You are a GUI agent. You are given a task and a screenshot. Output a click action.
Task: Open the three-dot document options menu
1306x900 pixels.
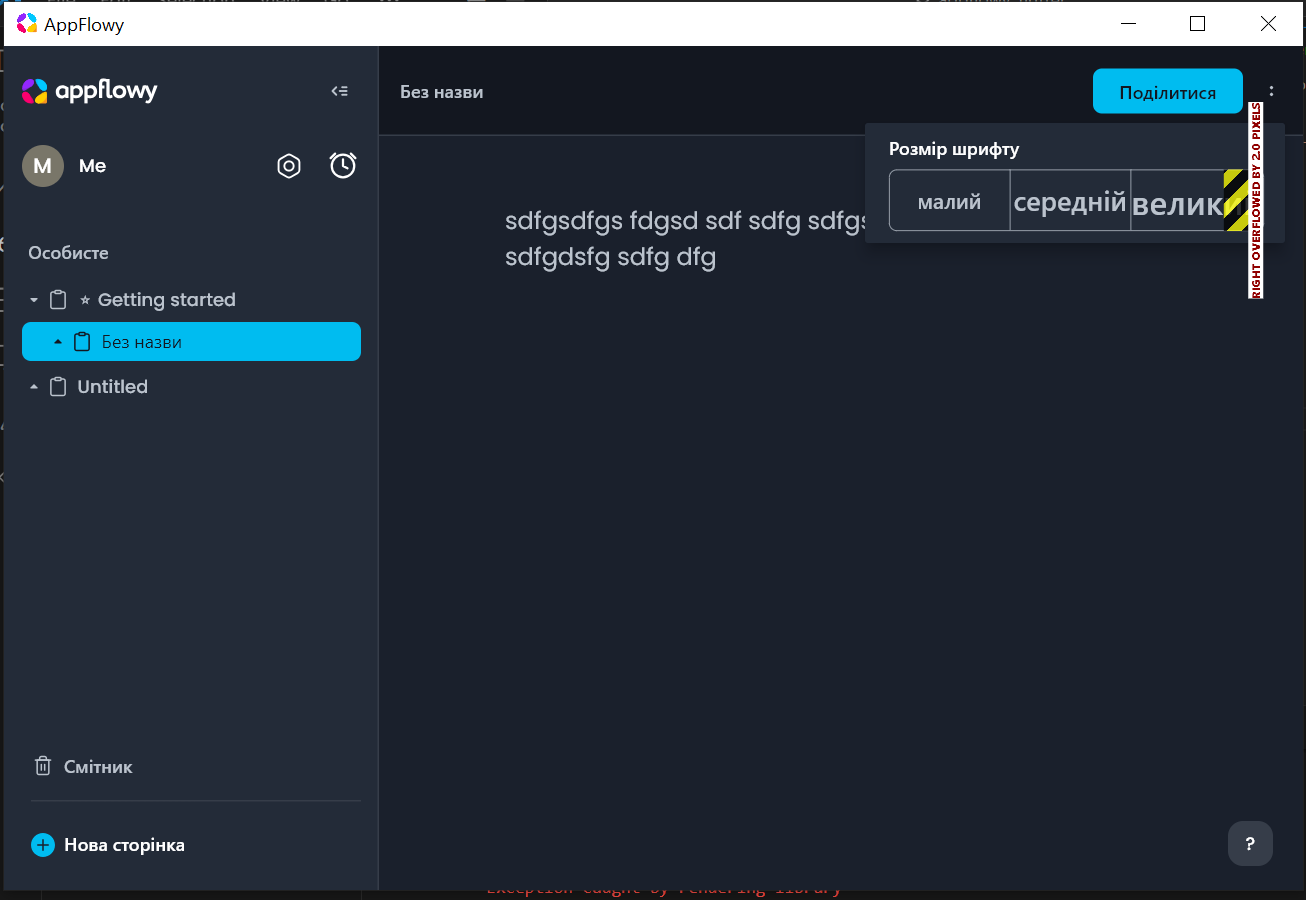click(1271, 90)
